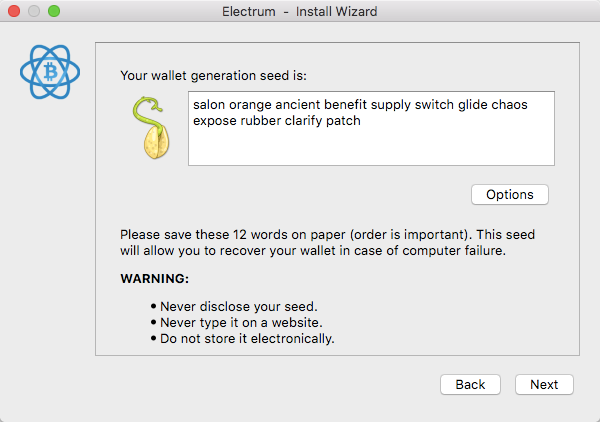Proceed with the Next button

(544, 384)
